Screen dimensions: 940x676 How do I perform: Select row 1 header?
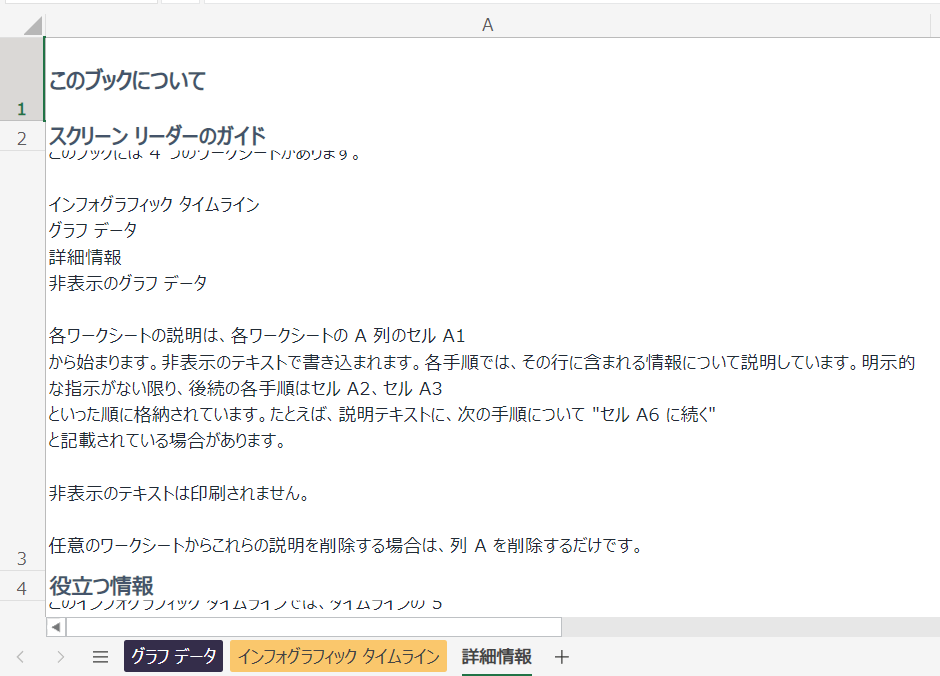pyautogui.click(x=22, y=79)
